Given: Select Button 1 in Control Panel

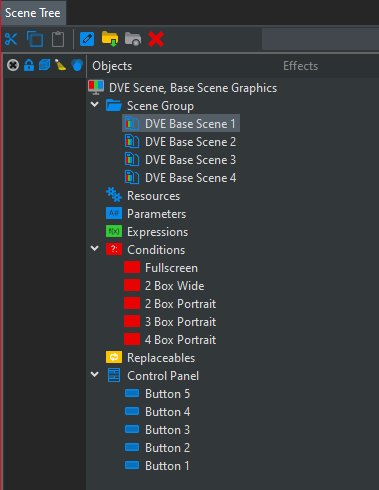Looking at the screenshot, I should click(x=167, y=466).
